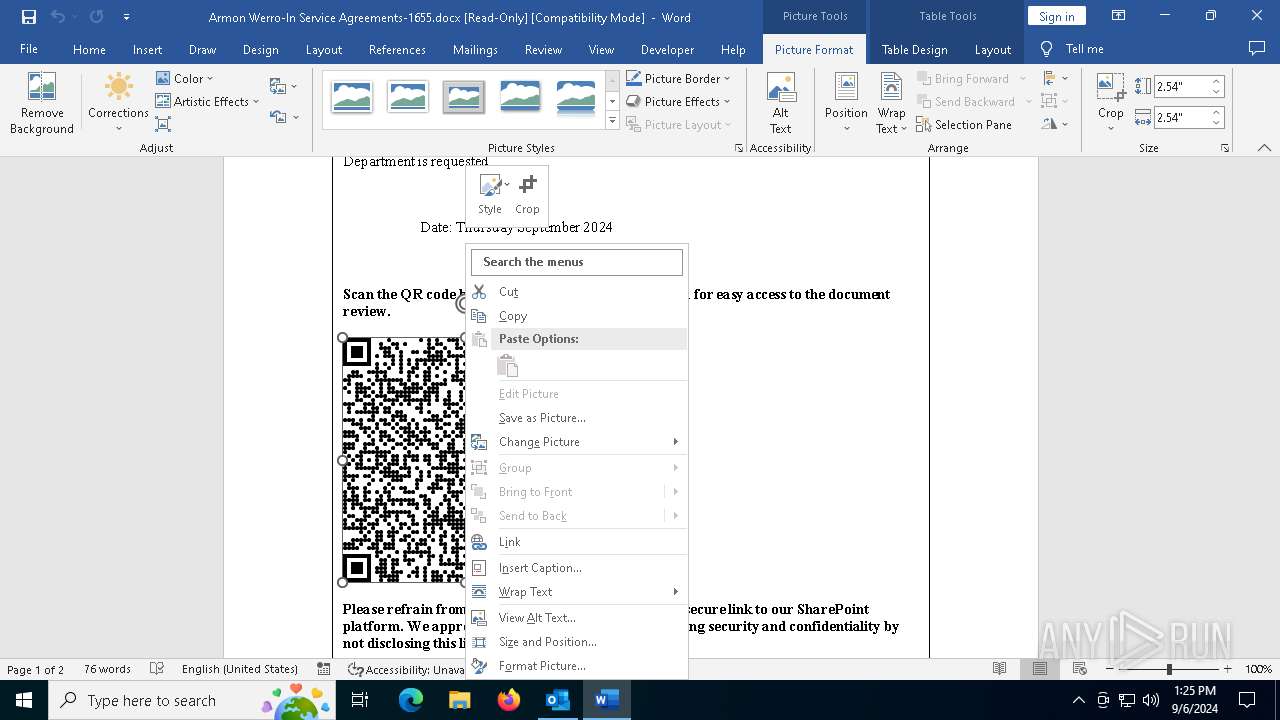1280x720 pixels.
Task: Click the Remove Background icon
Action: 42,103
